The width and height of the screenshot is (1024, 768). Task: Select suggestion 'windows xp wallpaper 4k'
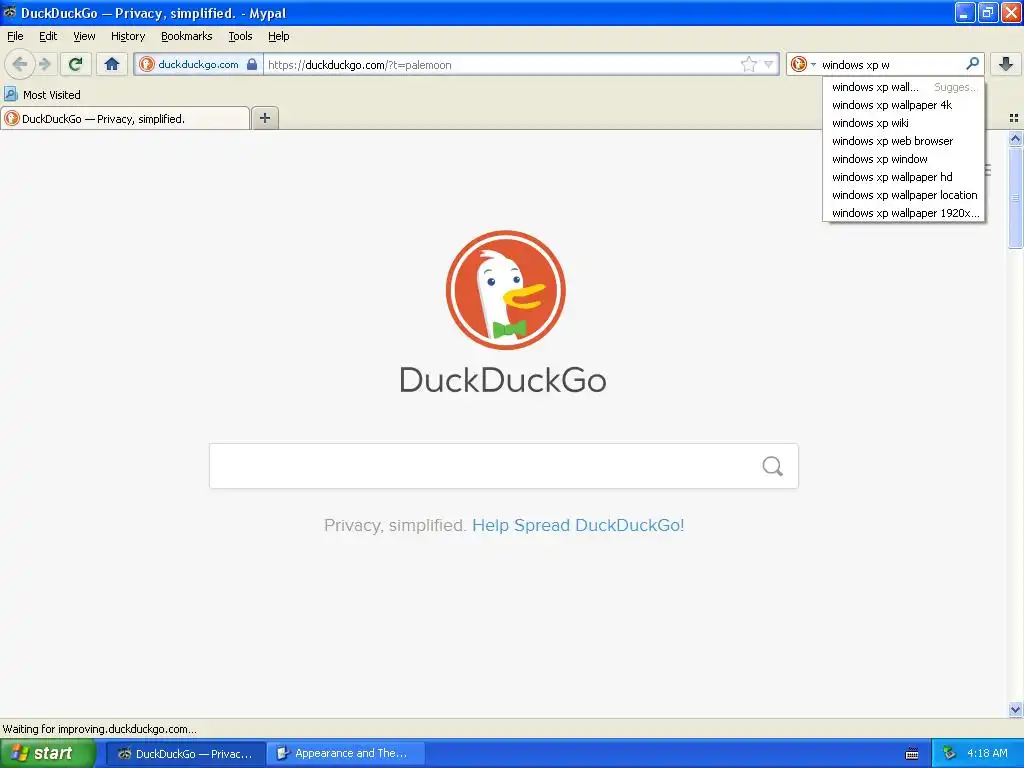click(904, 105)
